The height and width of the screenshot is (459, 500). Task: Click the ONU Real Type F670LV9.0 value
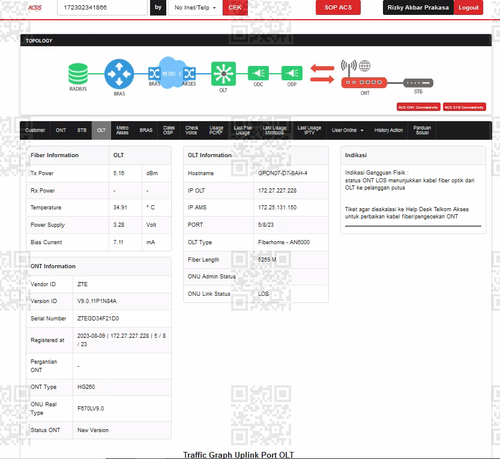click(90, 408)
